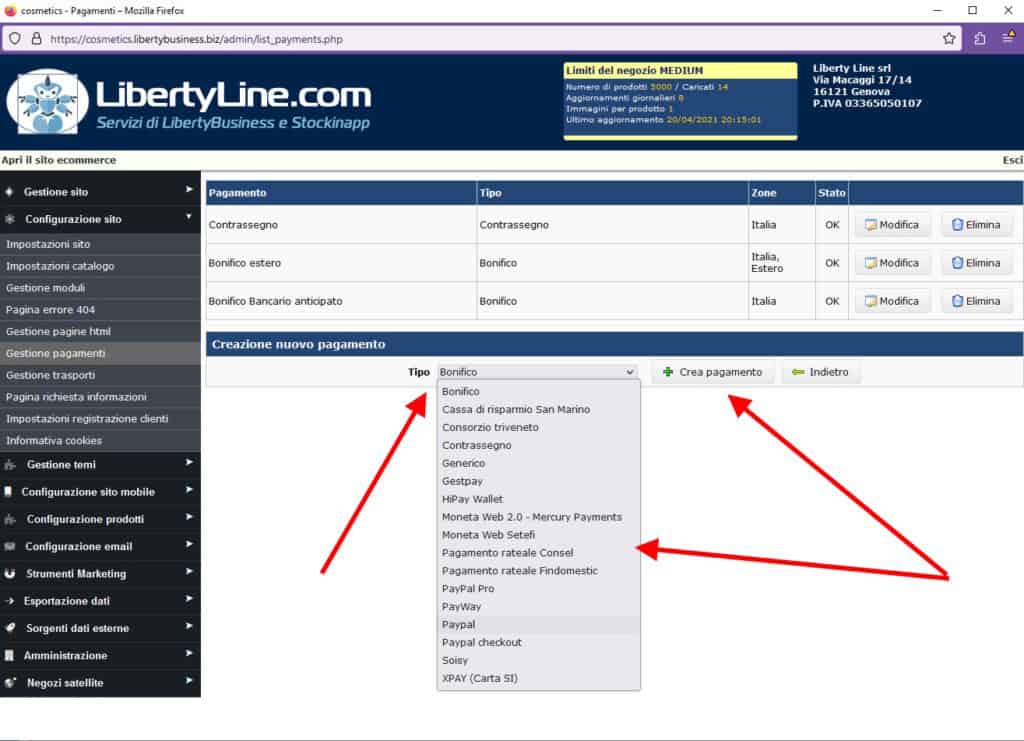Pick Gestpay from the dropdown list
The height and width of the screenshot is (741, 1024).
[538, 481]
